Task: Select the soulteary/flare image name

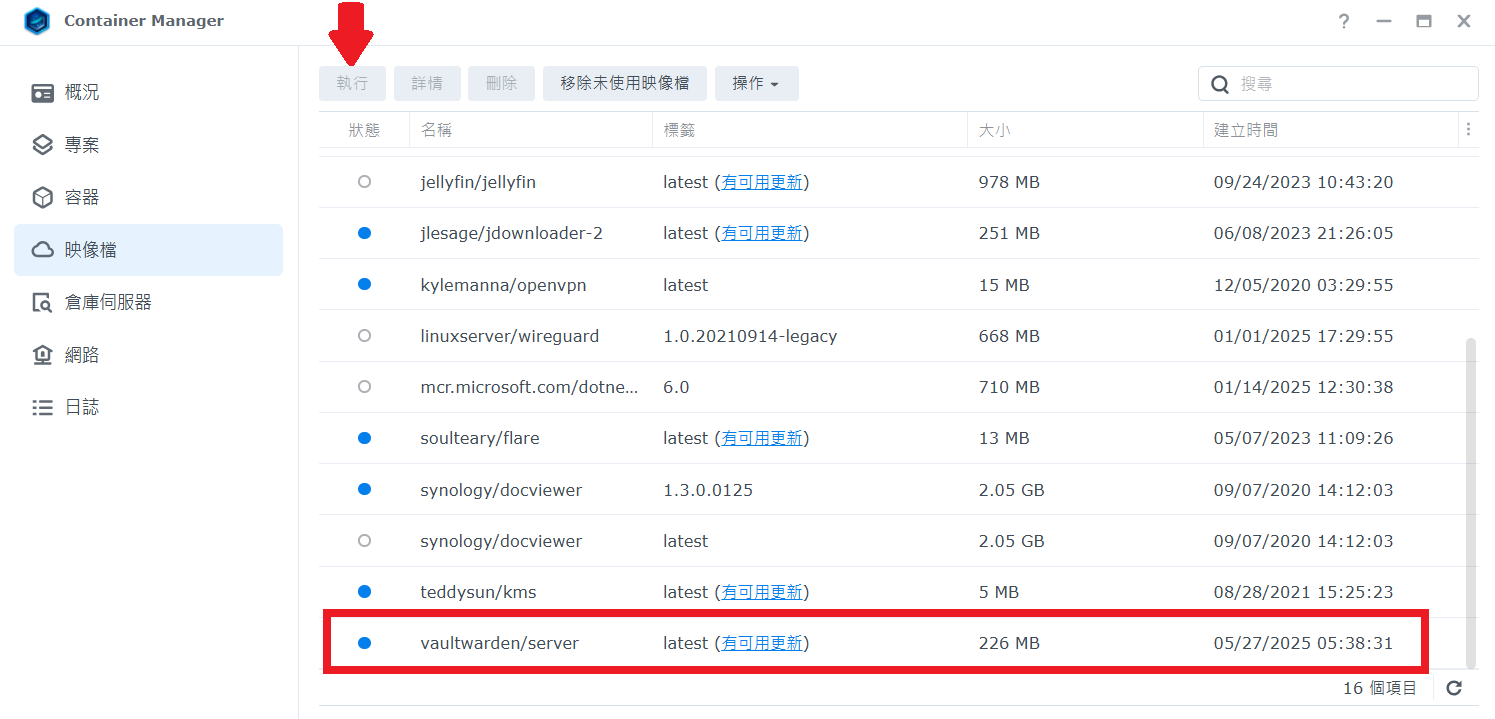Action: point(480,438)
